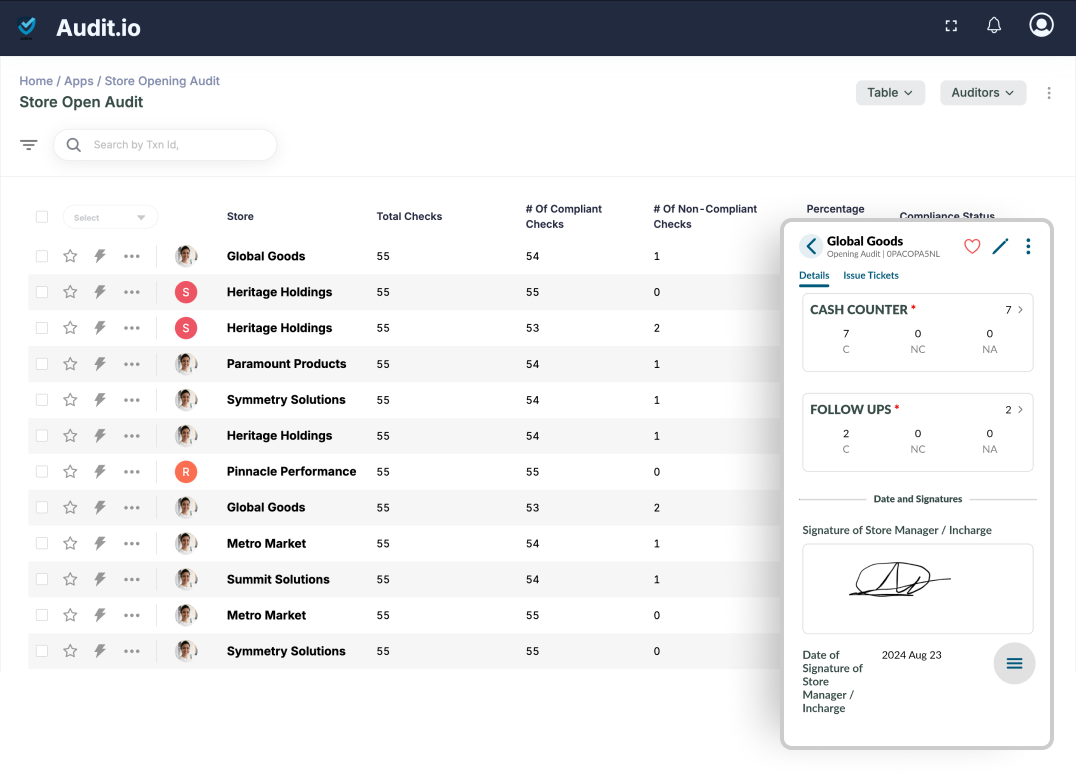Open notifications via the bell icon
Viewport: 1076px width, 780px height.
[x=993, y=25]
